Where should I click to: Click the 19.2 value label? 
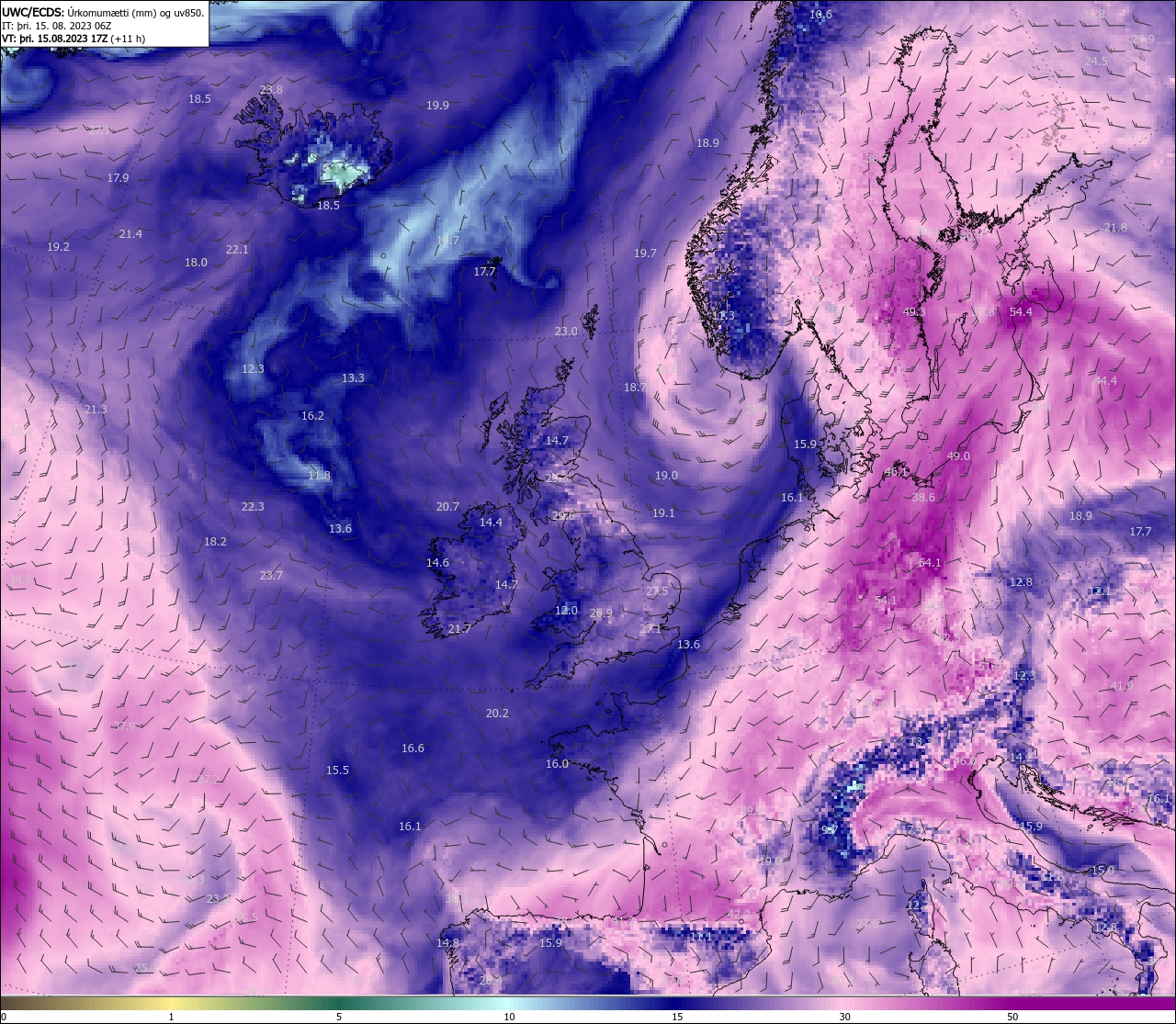point(58,247)
